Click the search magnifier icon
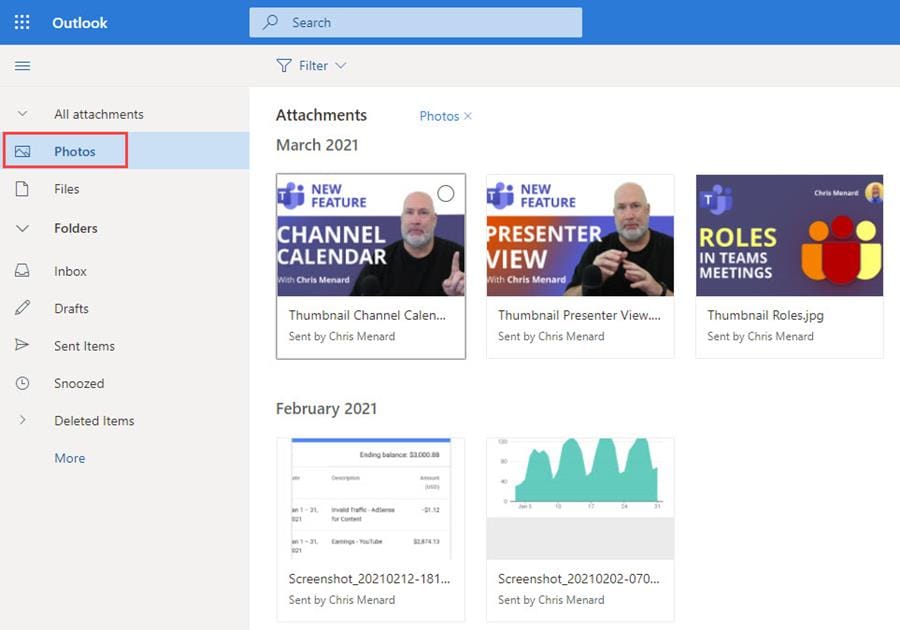Image resolution: width=900 pixels, height=630 pixels. pos(269,21)
